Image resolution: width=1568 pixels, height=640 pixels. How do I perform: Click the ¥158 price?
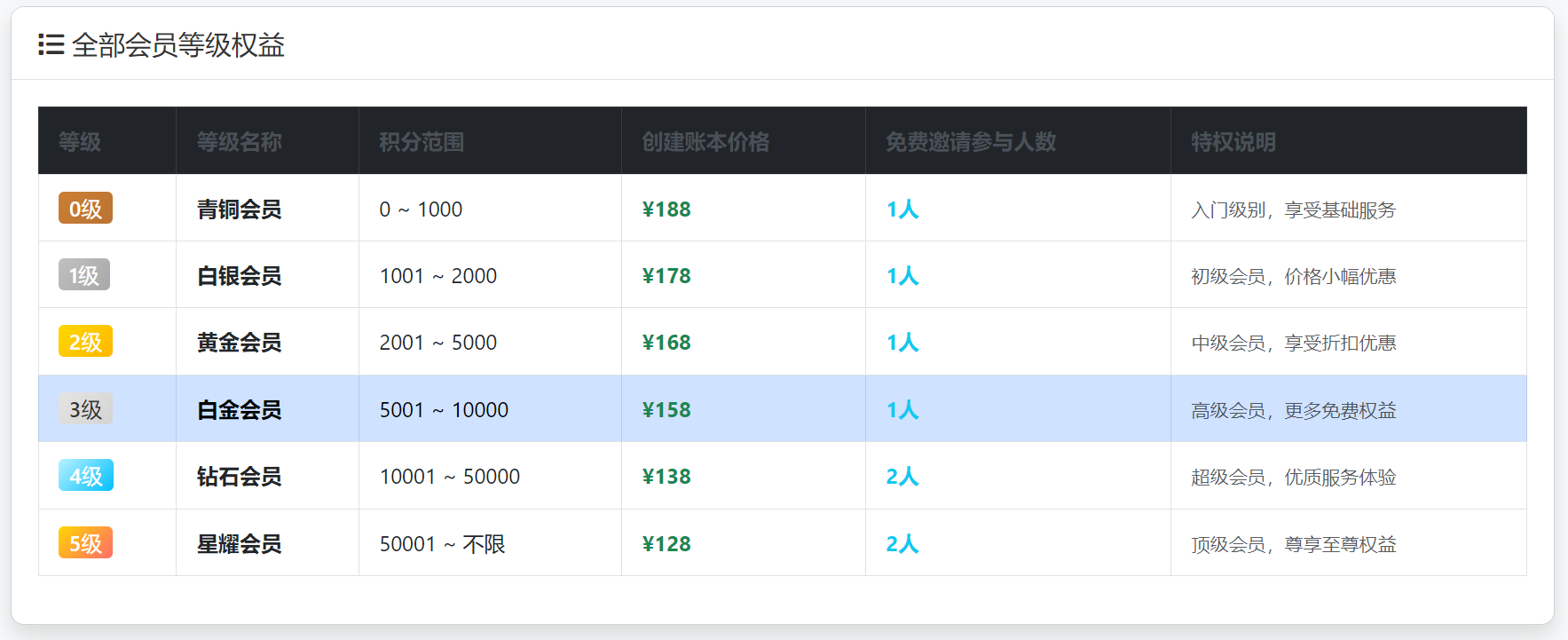(x=666, y=410)
